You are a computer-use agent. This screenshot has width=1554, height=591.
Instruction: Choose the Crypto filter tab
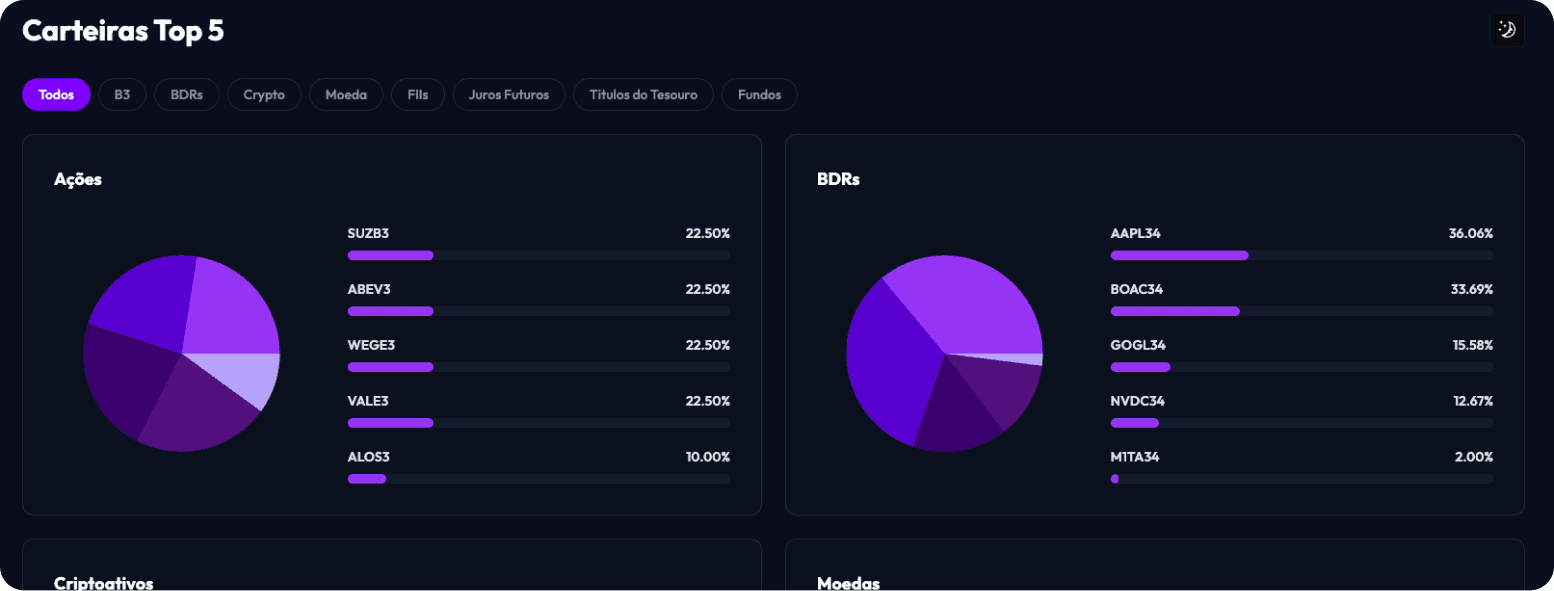264,95
